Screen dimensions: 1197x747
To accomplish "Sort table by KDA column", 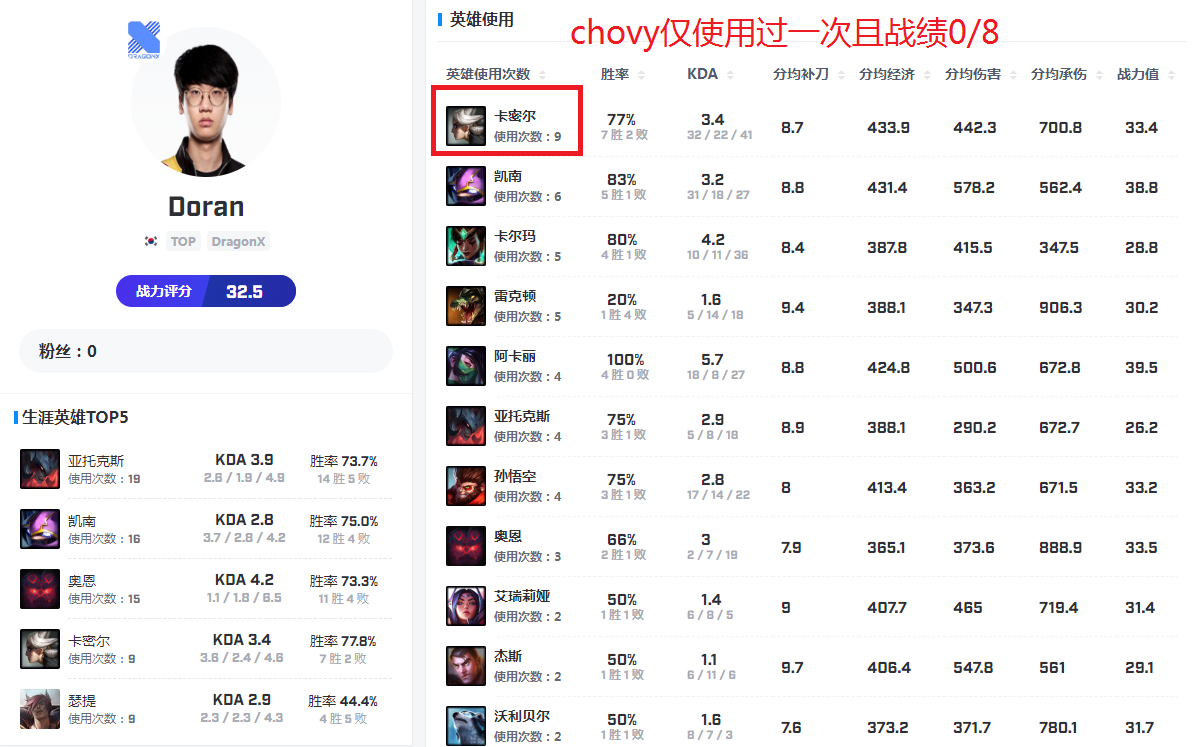I will pyautogui.click(x=710, y=74).
